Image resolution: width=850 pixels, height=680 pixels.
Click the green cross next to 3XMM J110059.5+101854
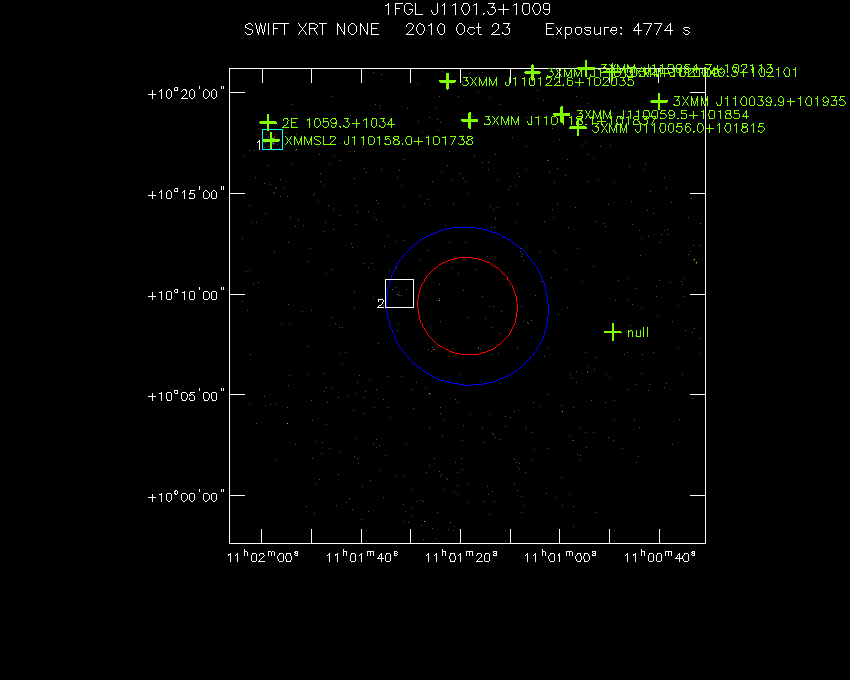[x=562, y=114]
